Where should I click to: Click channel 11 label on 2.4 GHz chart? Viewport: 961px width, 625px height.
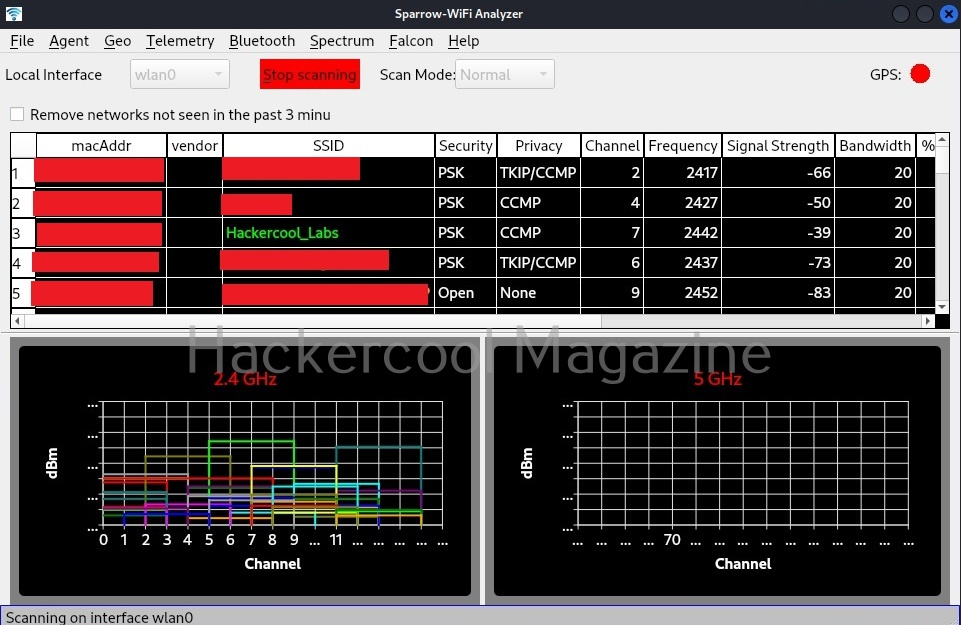tap(336, 540)
